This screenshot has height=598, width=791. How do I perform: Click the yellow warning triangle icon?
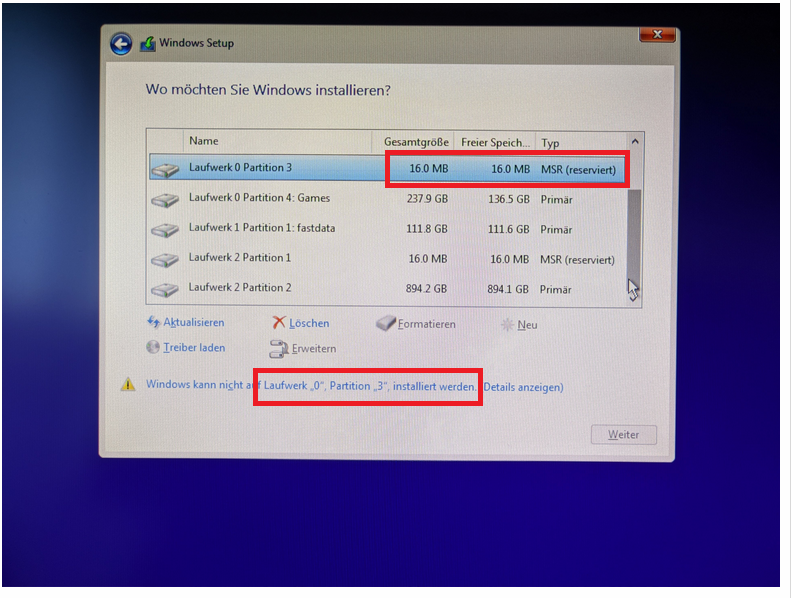click(128, 385)
